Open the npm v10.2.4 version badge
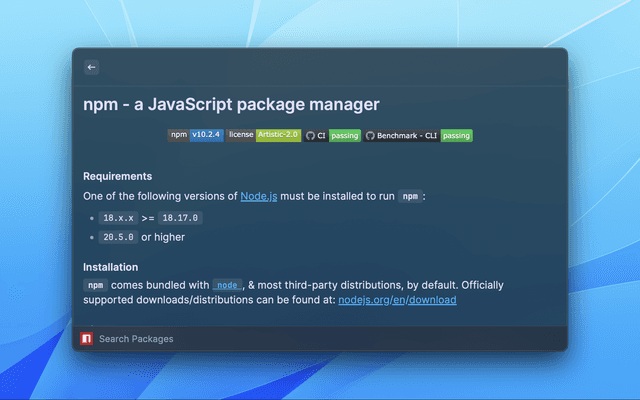 (195, 135)
